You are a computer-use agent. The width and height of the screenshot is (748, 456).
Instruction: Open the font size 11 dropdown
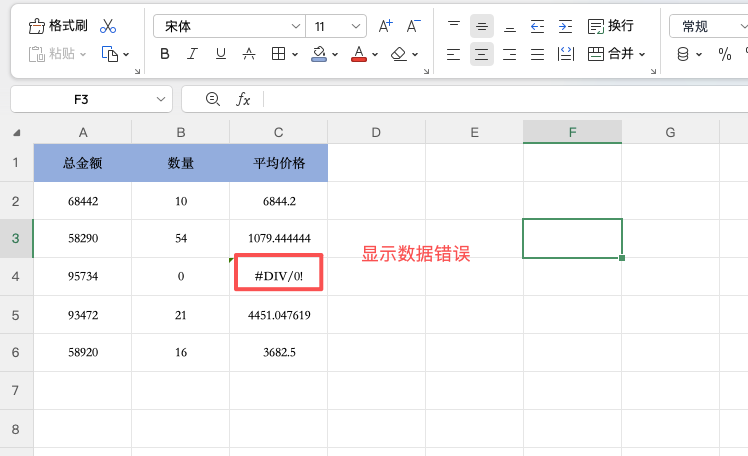tap(356, 26)
